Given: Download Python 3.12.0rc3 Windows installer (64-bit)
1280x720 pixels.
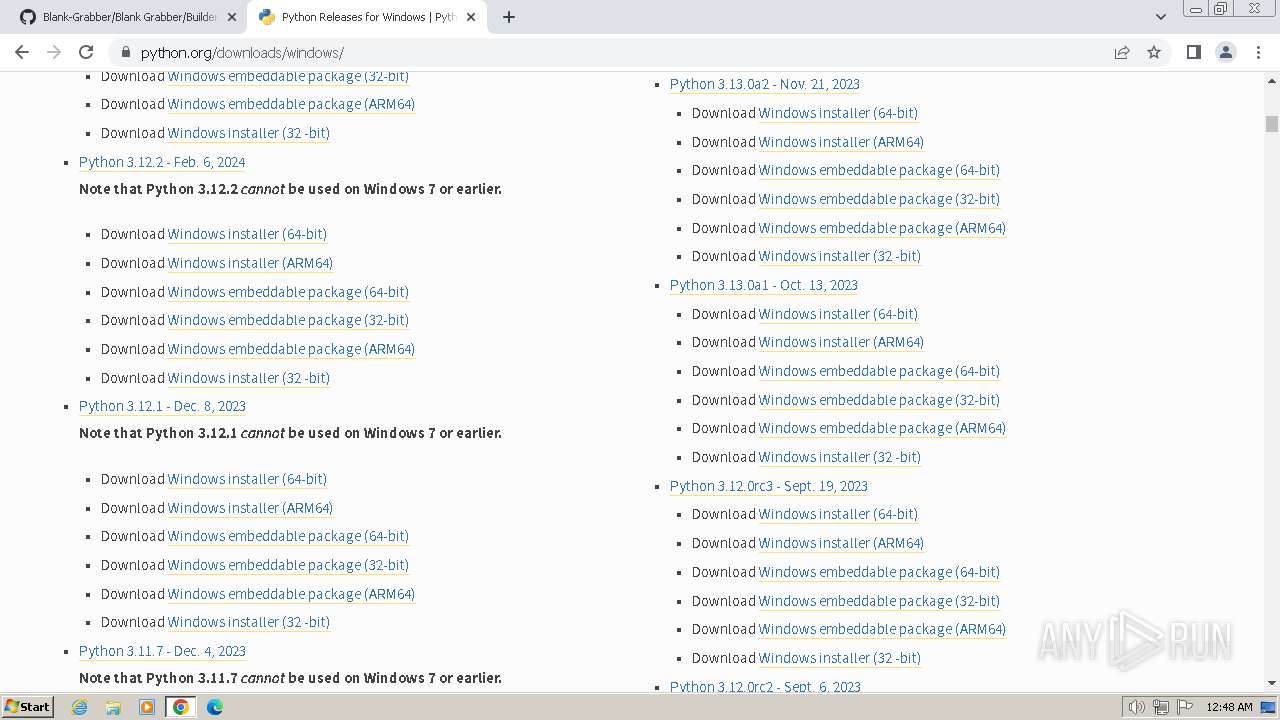Looking at the screenshot, I should pos(838,514).
